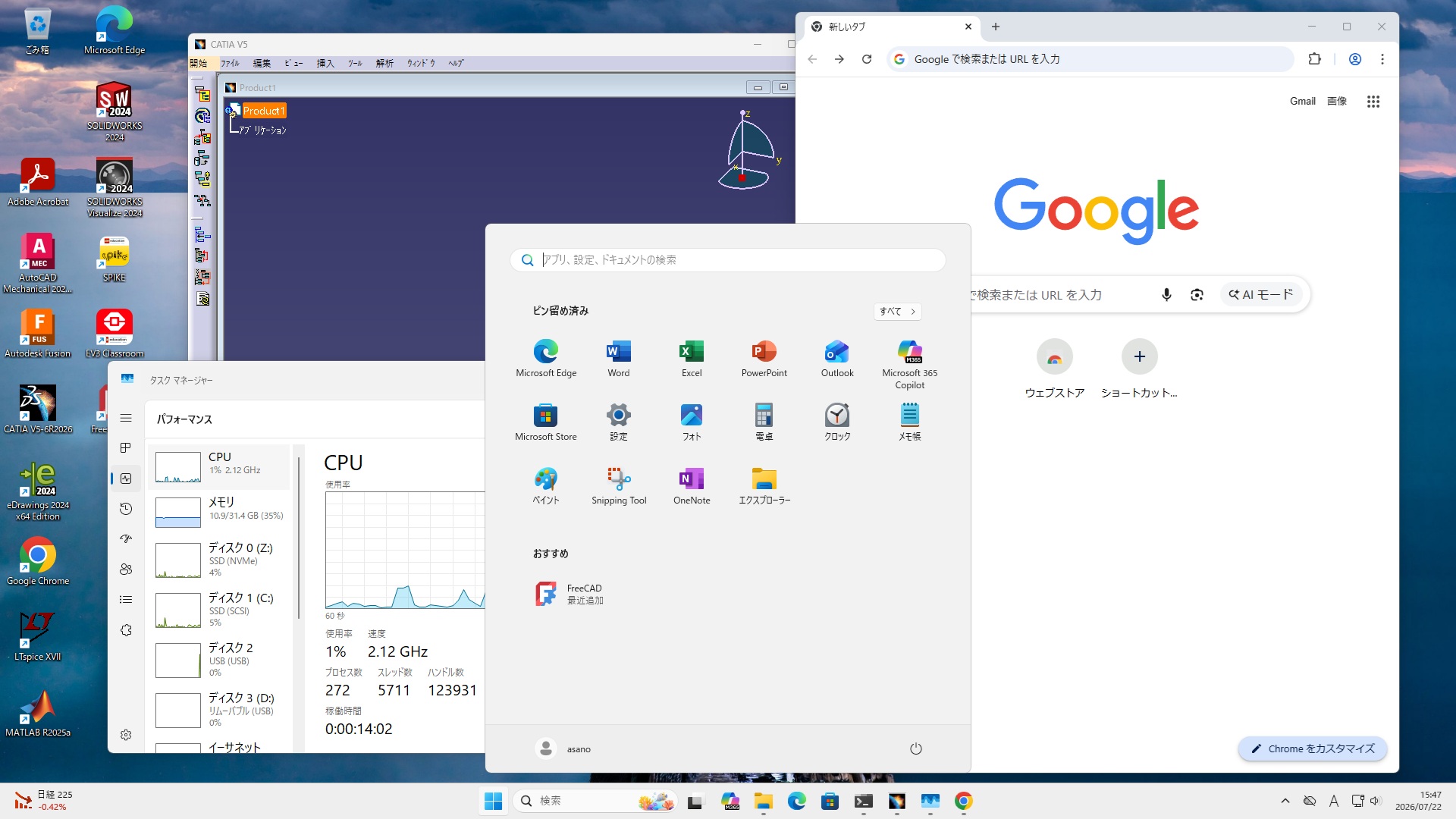This screenshot has height=819, width=1456.
Task: Add a new Google shortcut with plus button
Action: tap(1140, 357)
